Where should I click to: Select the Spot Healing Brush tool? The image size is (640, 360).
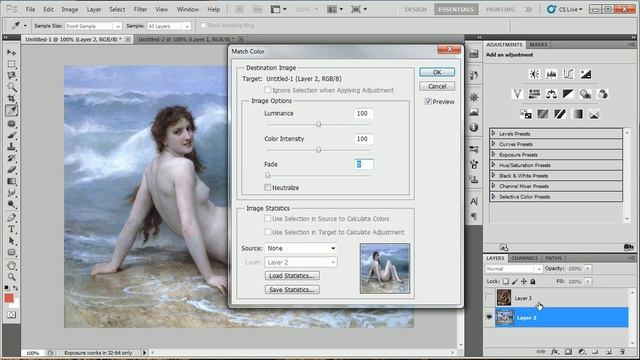point(11,124)
